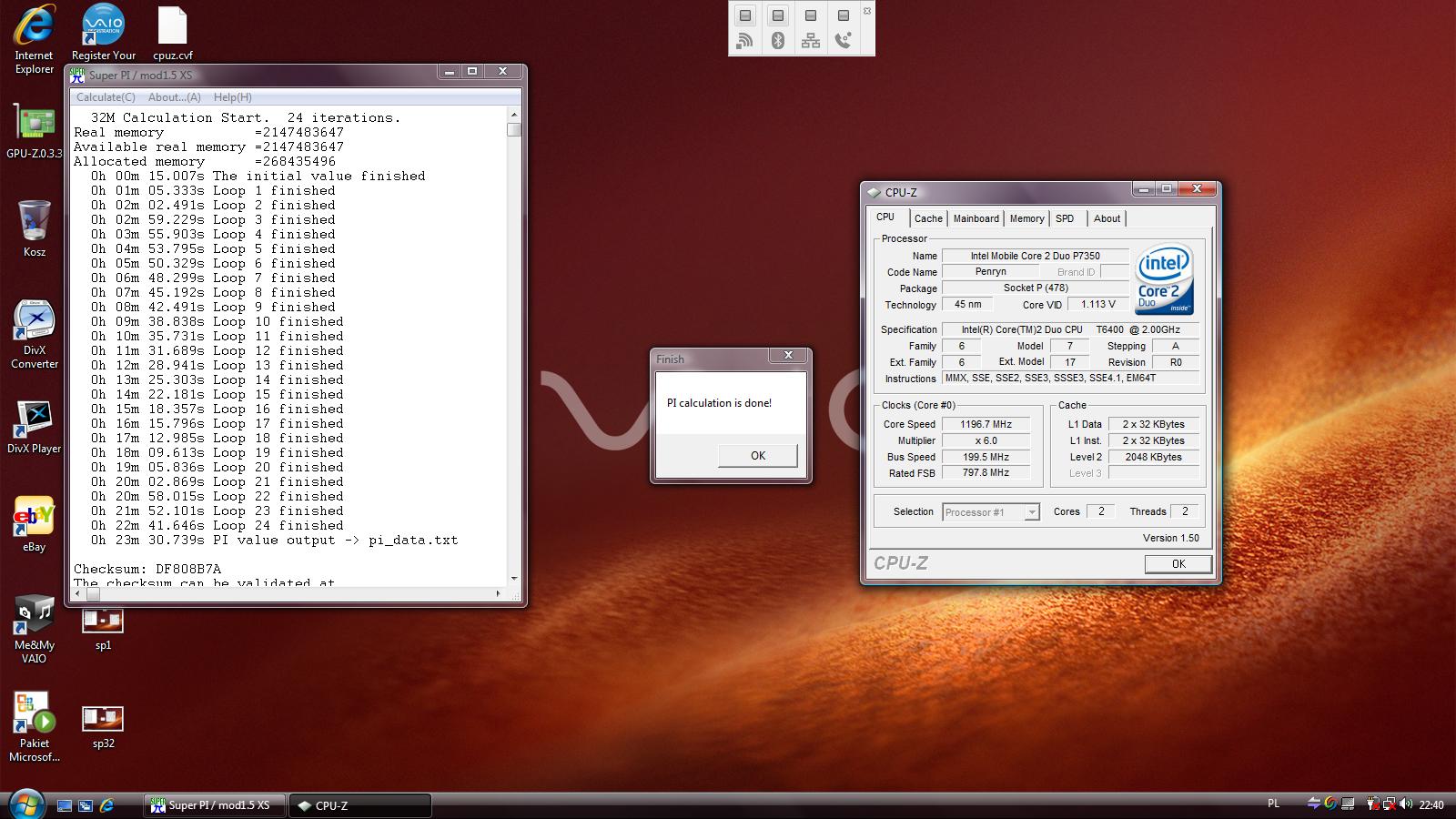Toggle the switch above the phone icon
The width and height of the screenshot is (1456, 819).
click(x=844, y=15)
